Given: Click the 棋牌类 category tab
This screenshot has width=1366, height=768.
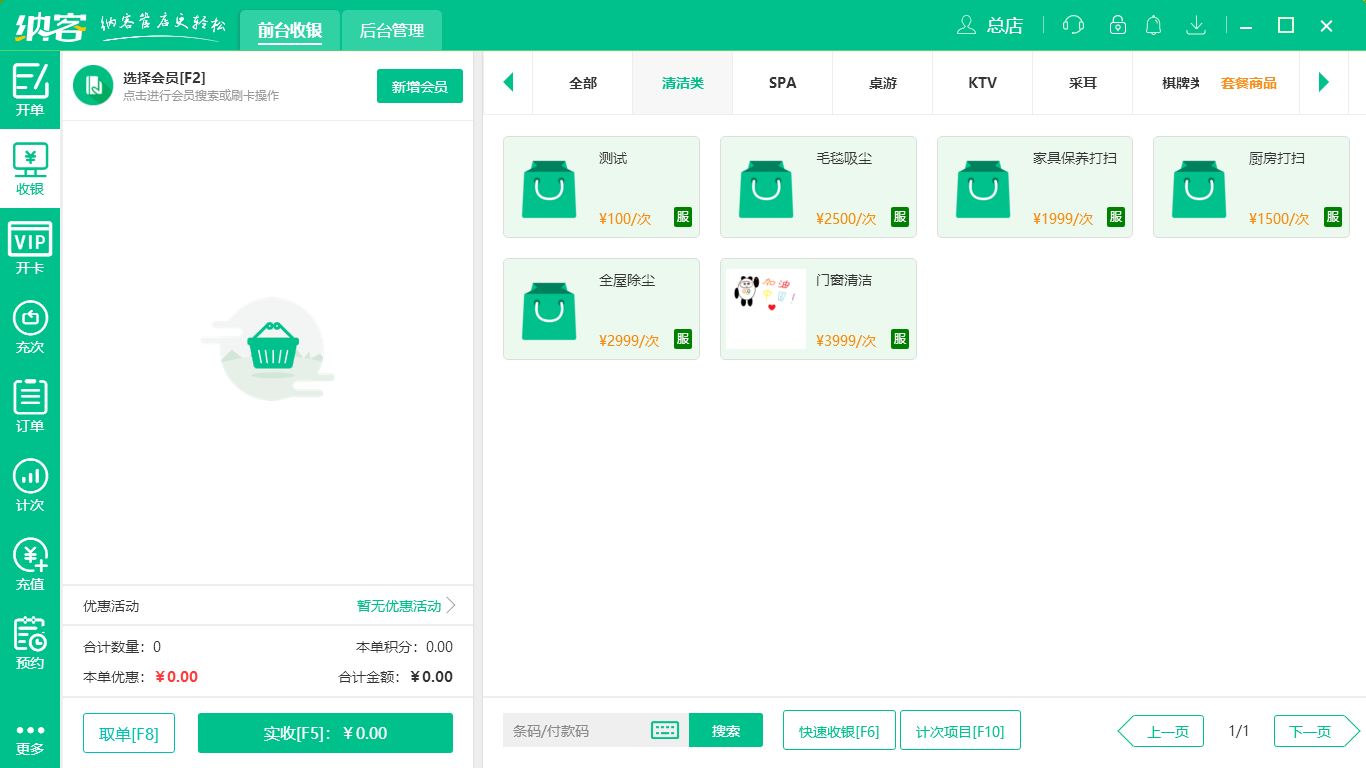Looking at the screenshot, I should click(1167, 83).
